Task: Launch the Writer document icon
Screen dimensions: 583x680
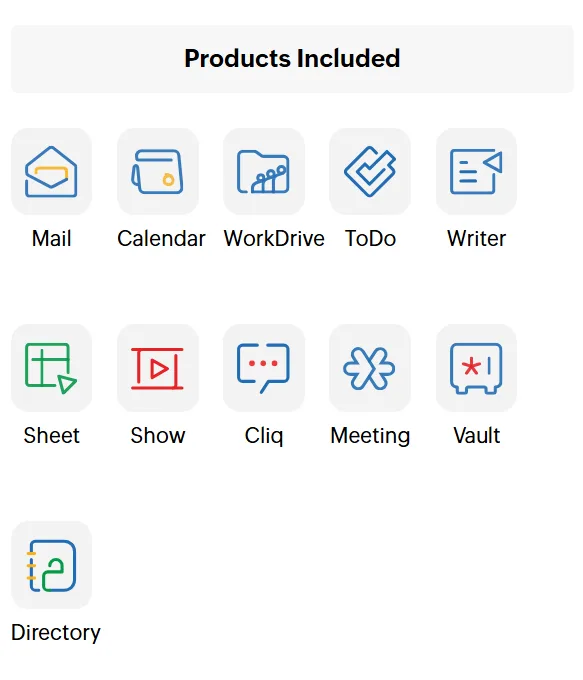Action: (476, 171)
